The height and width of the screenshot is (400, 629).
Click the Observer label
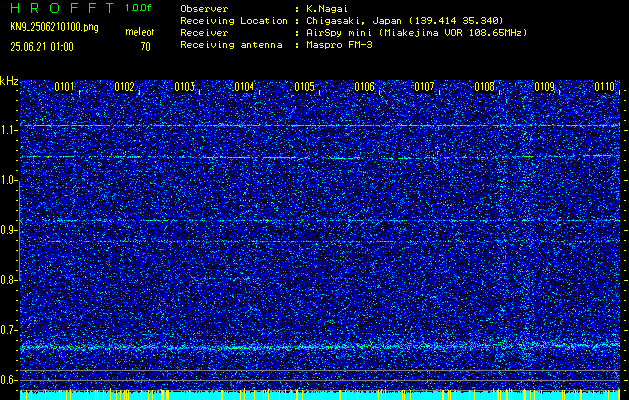tap(204, 8)
